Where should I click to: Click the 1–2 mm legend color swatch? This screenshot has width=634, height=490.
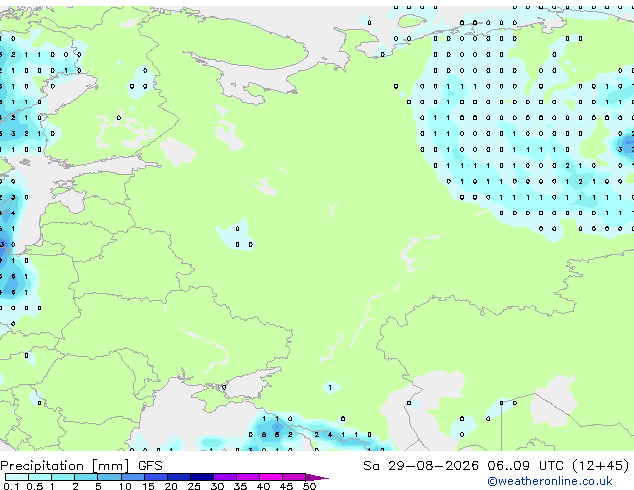[63, 477]
